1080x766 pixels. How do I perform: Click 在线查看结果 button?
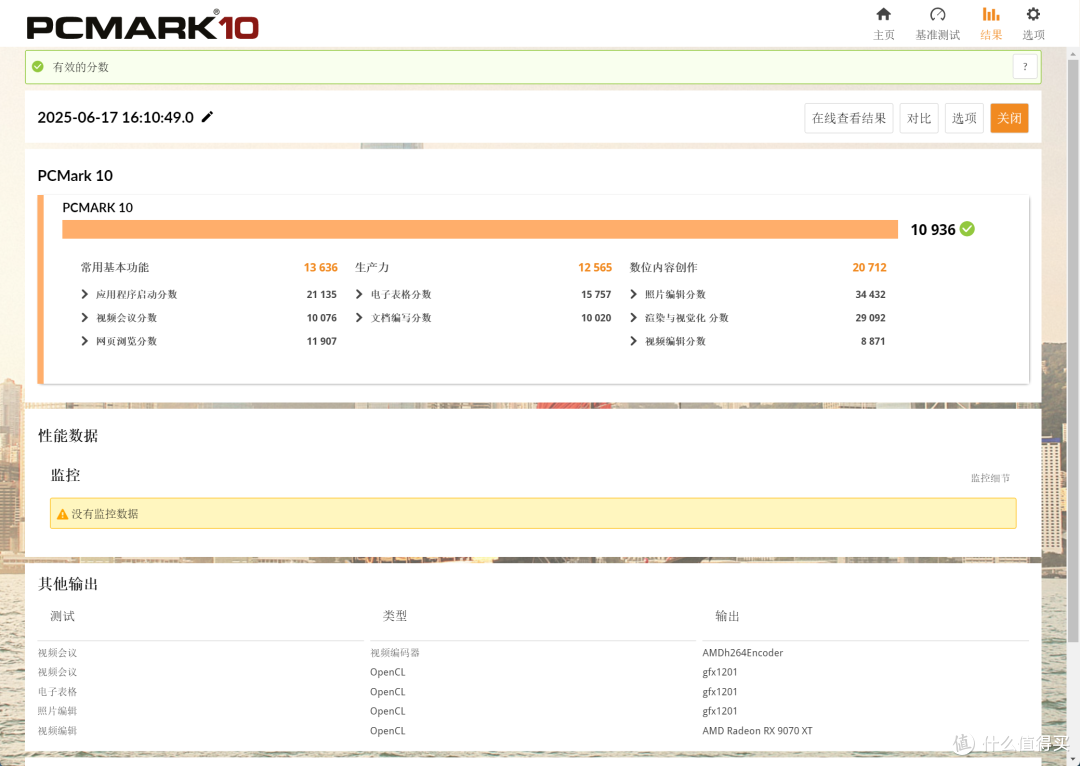[849, 118]
